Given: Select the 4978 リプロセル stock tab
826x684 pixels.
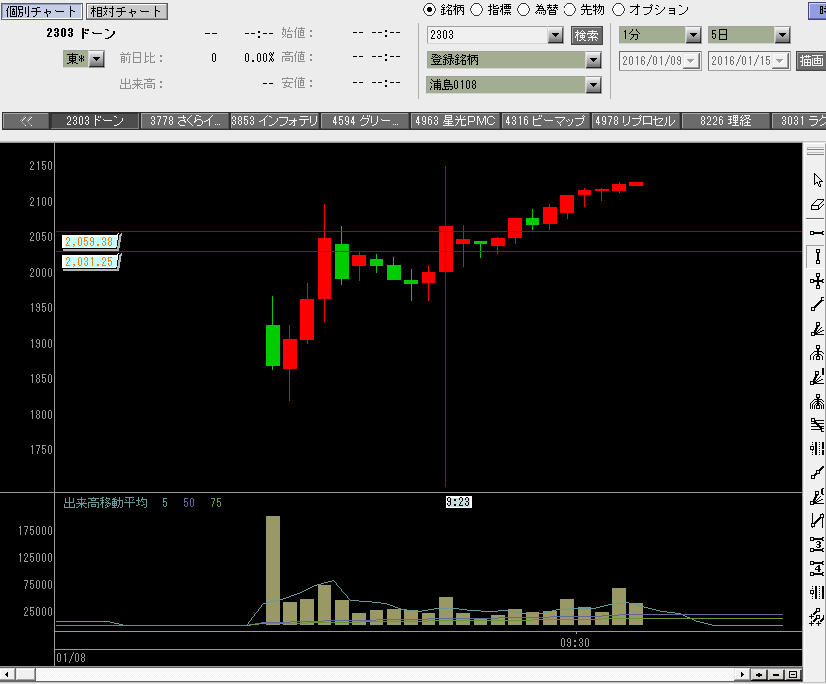Looking at the screenshot, I should pos(636,121).
